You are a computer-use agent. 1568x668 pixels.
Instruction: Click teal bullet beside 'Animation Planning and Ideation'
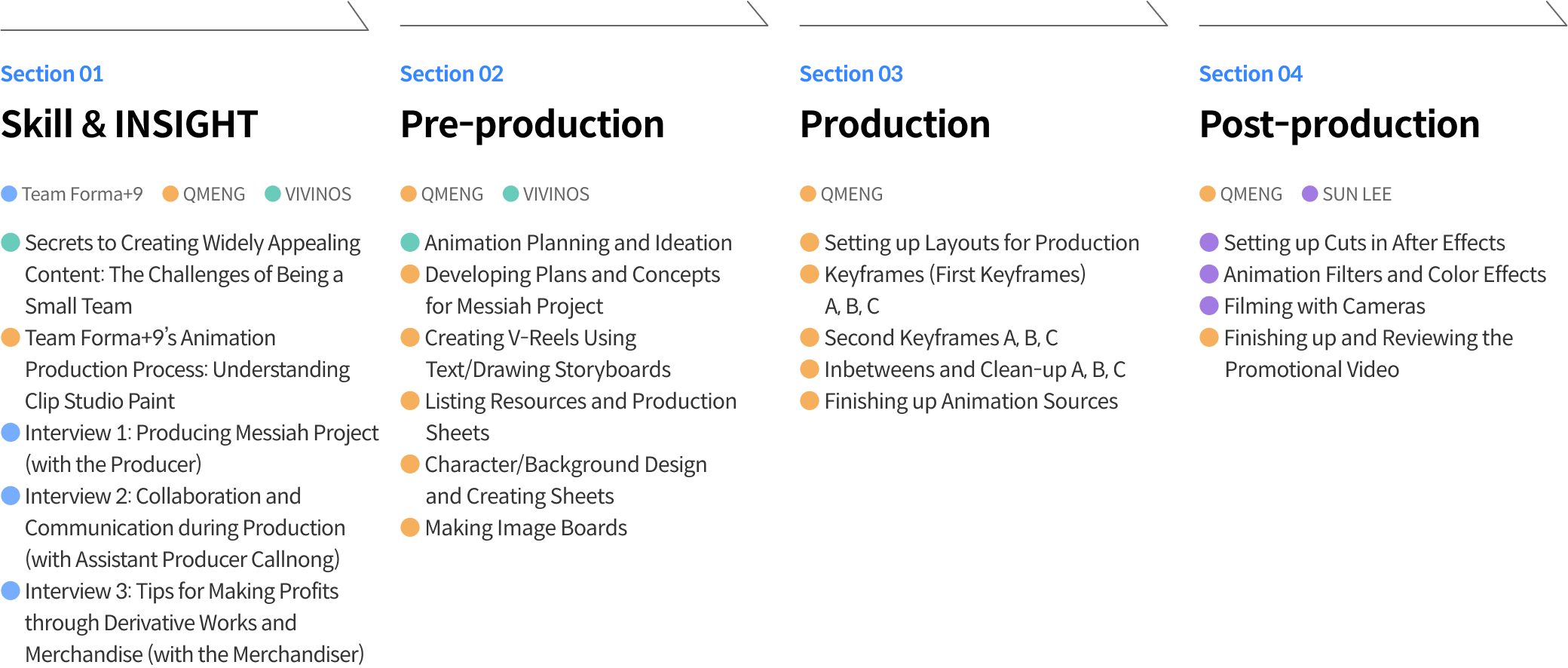pos(410,242)
